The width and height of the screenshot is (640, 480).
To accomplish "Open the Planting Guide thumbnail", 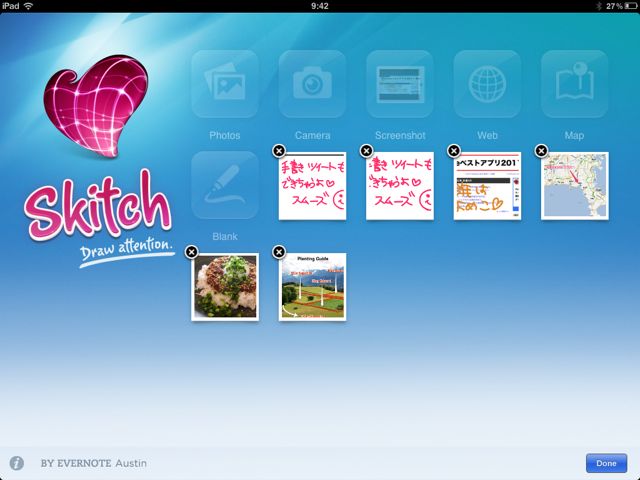I will tap(313, 287).
